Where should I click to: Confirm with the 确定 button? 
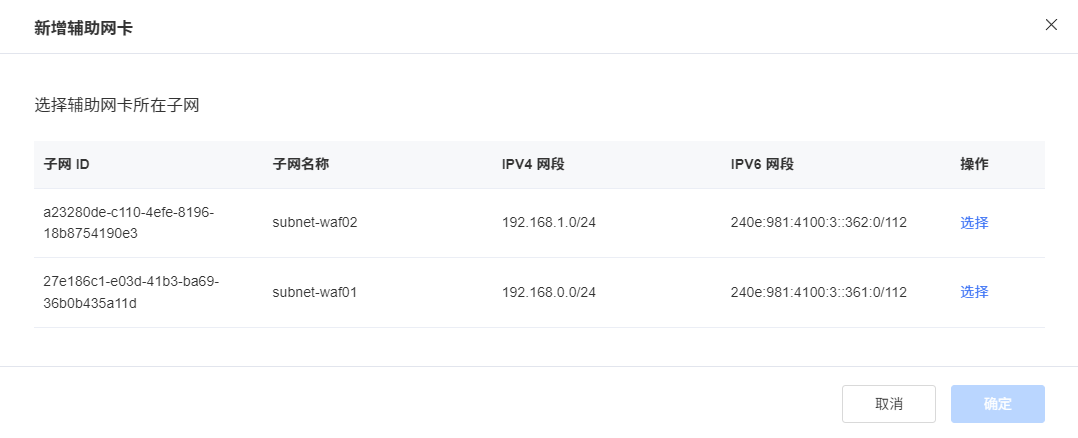(x=998, y=404)
